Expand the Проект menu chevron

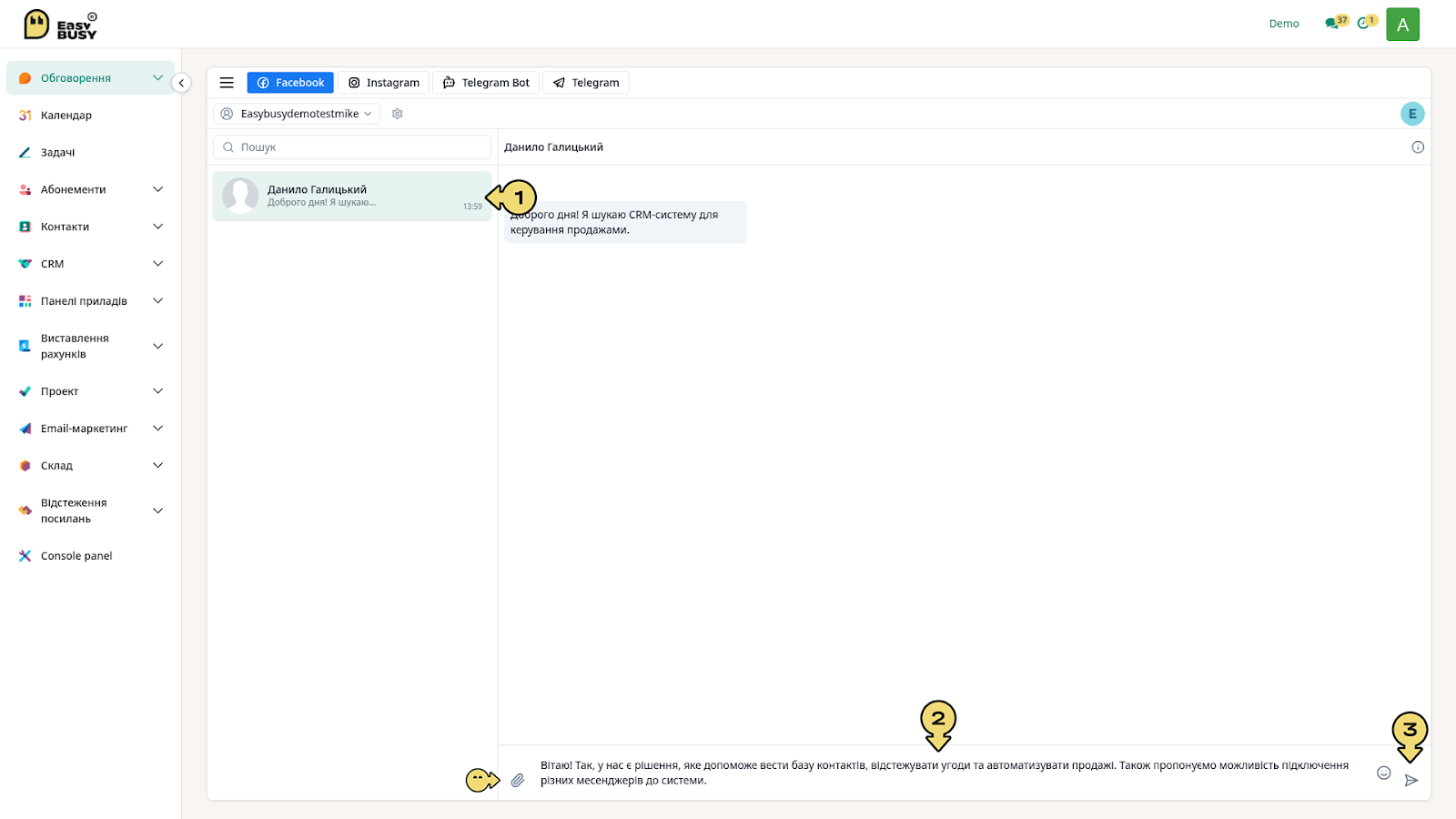(157, 391)
